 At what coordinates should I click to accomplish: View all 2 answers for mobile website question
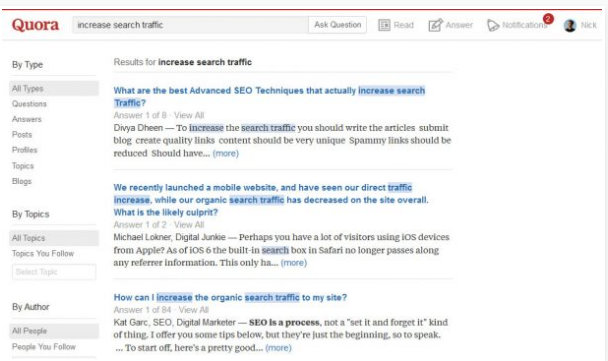pyautogui.click(x=188, y=225)
